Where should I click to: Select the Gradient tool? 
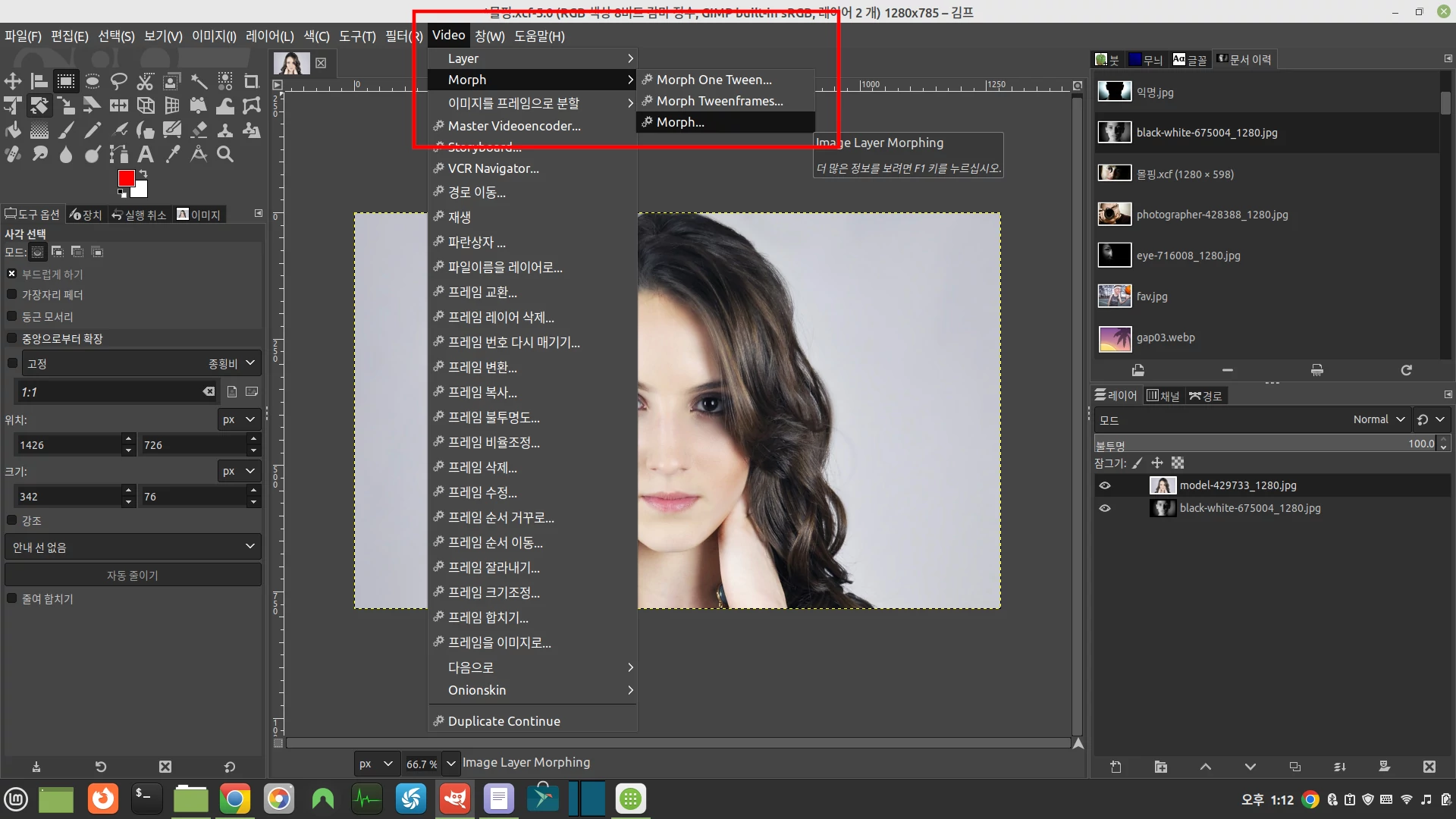39,130
